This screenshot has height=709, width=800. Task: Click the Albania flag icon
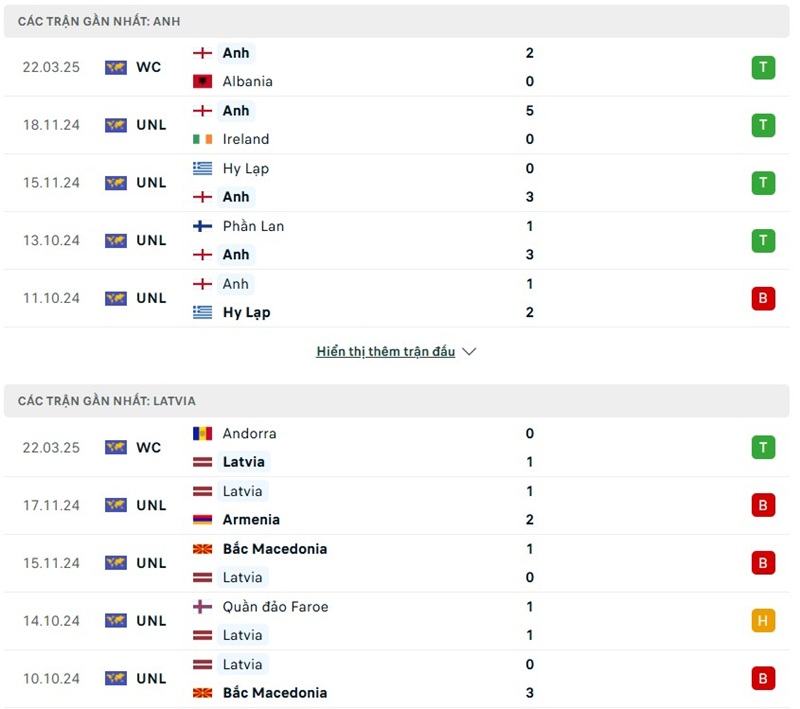click(202, 81)
